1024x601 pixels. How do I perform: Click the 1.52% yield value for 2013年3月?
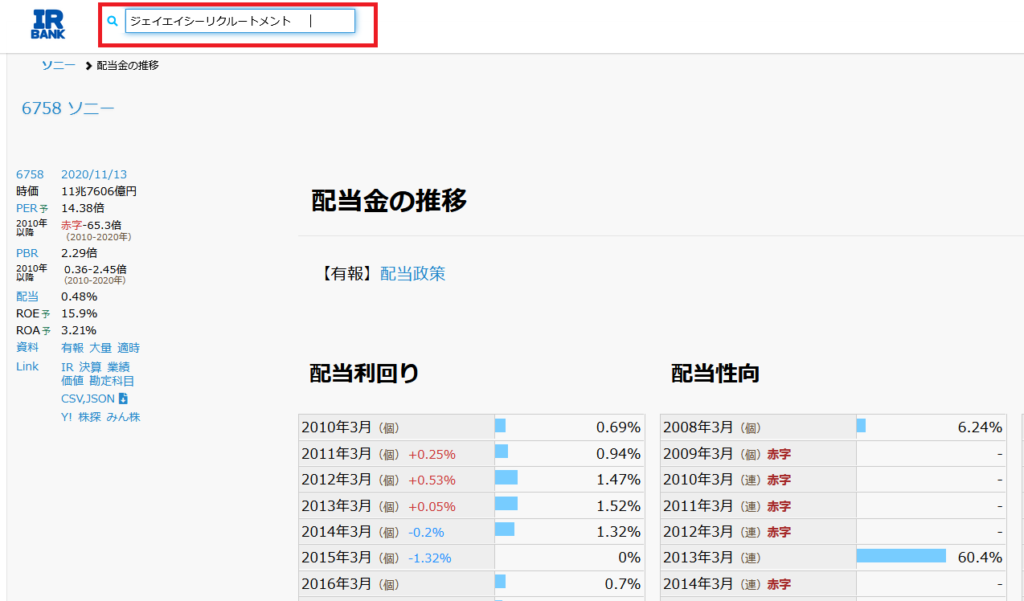618,506
